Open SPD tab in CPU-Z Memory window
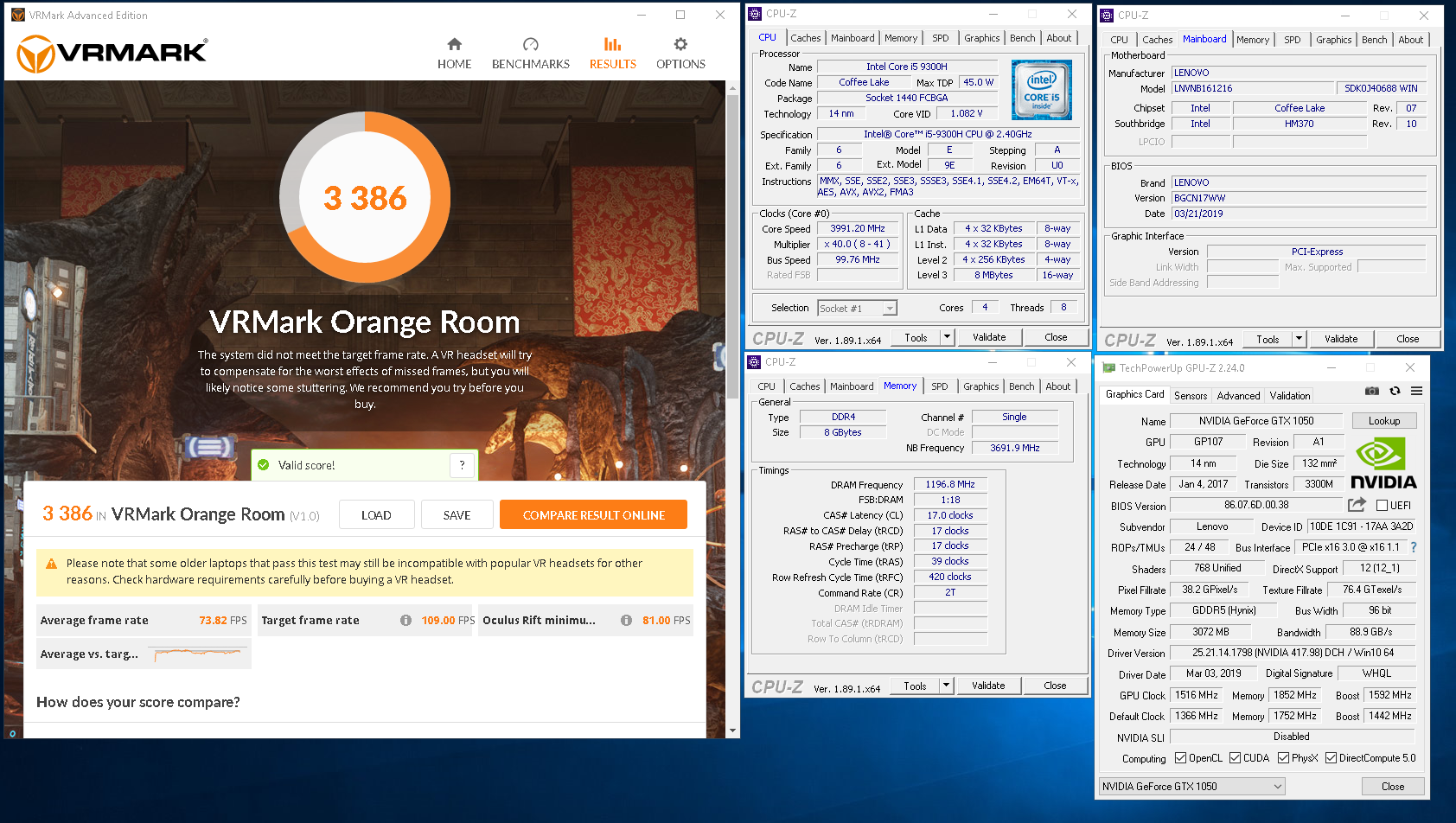This screenshot has width=1456, height=823. 939,386
